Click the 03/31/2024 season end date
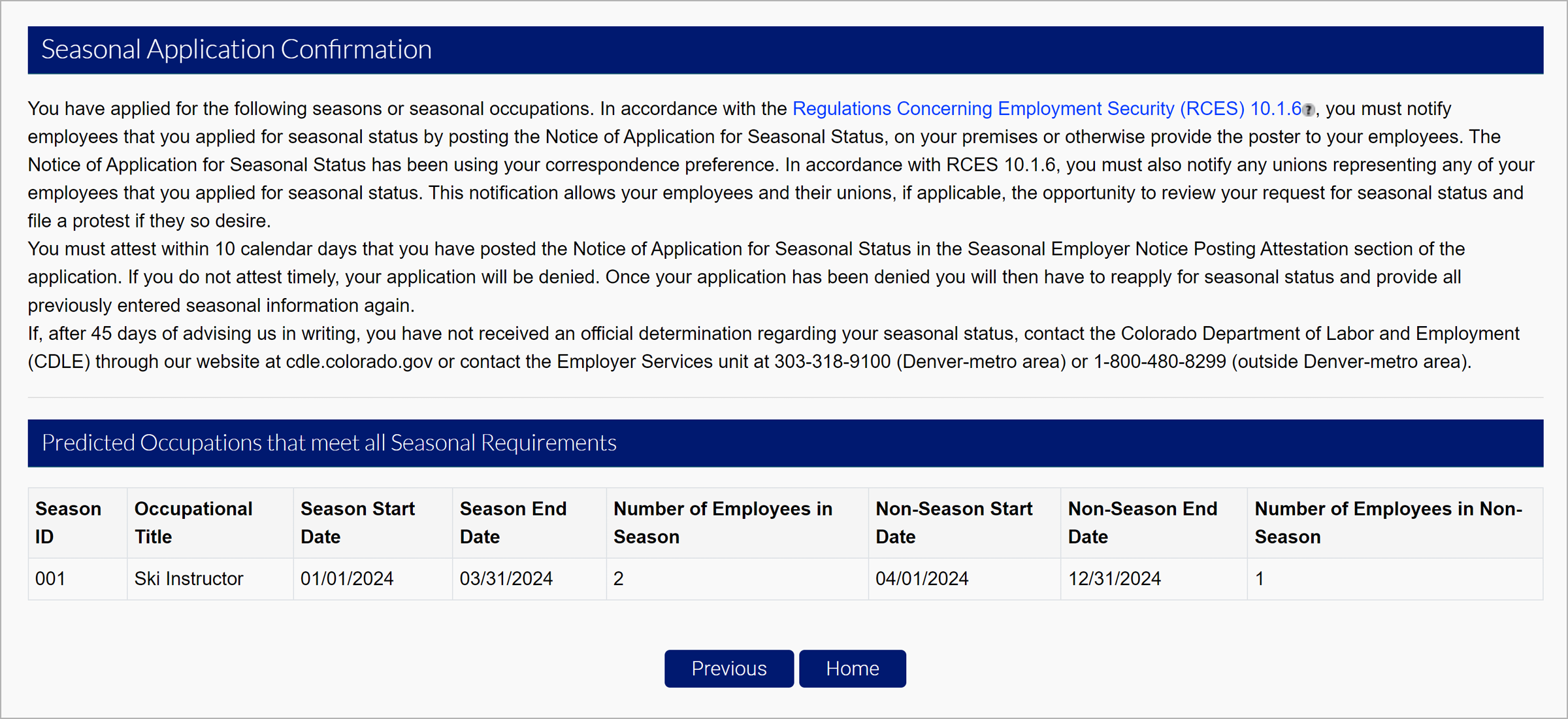The height and width of the screenshot is (719, 1568). [506, 578]
